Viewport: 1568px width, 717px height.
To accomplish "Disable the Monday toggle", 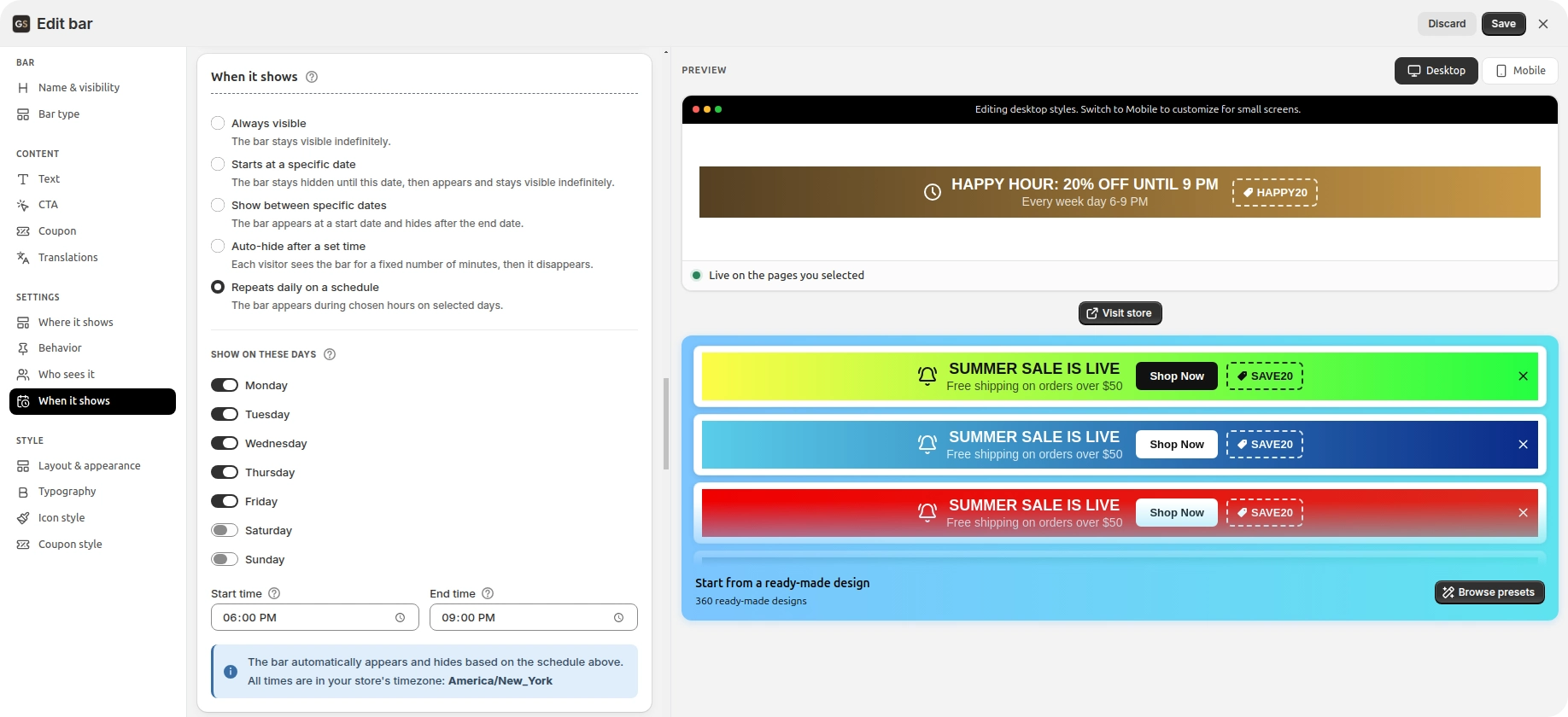I will click(225, 385).
